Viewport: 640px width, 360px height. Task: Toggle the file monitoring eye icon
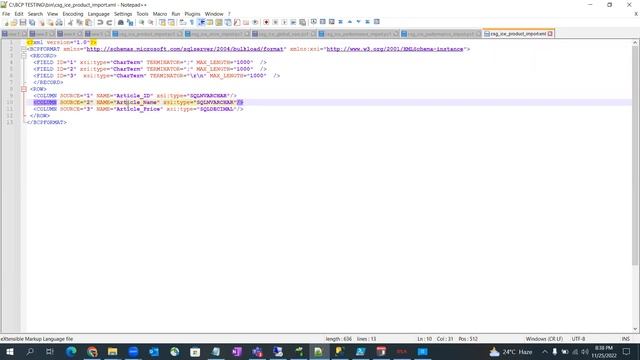(x=255, y=22)
